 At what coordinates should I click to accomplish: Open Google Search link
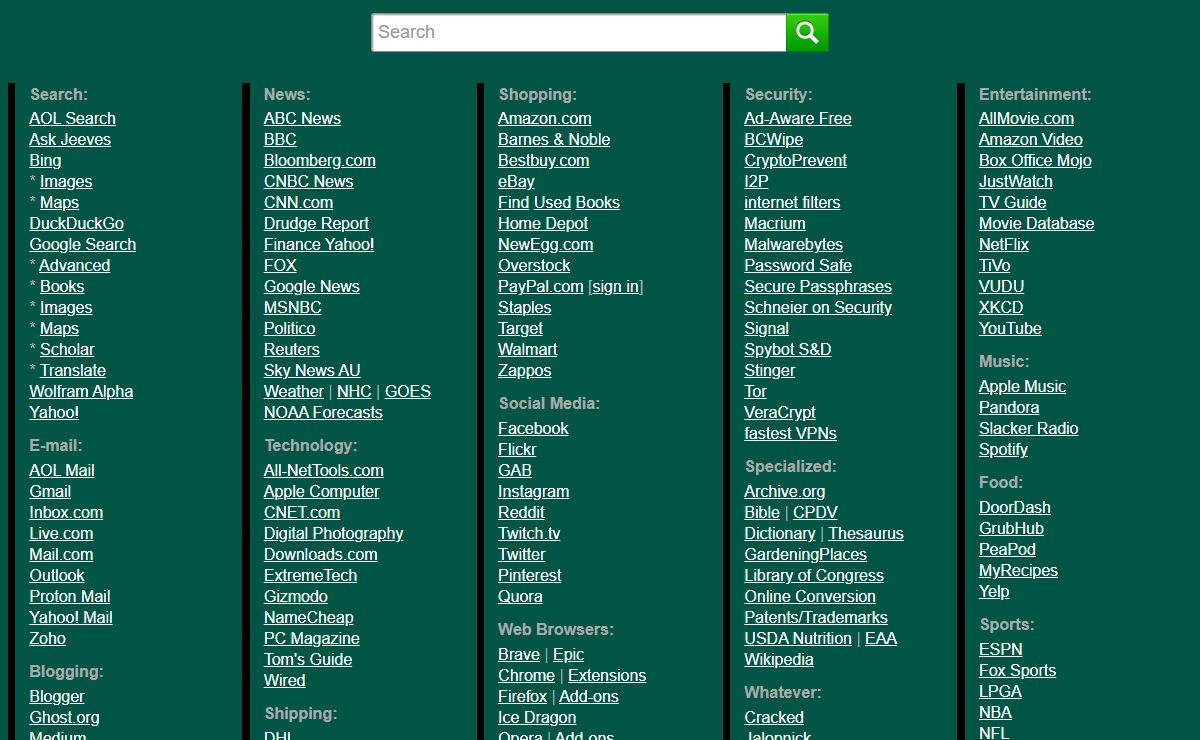click(x=82, y=244)
